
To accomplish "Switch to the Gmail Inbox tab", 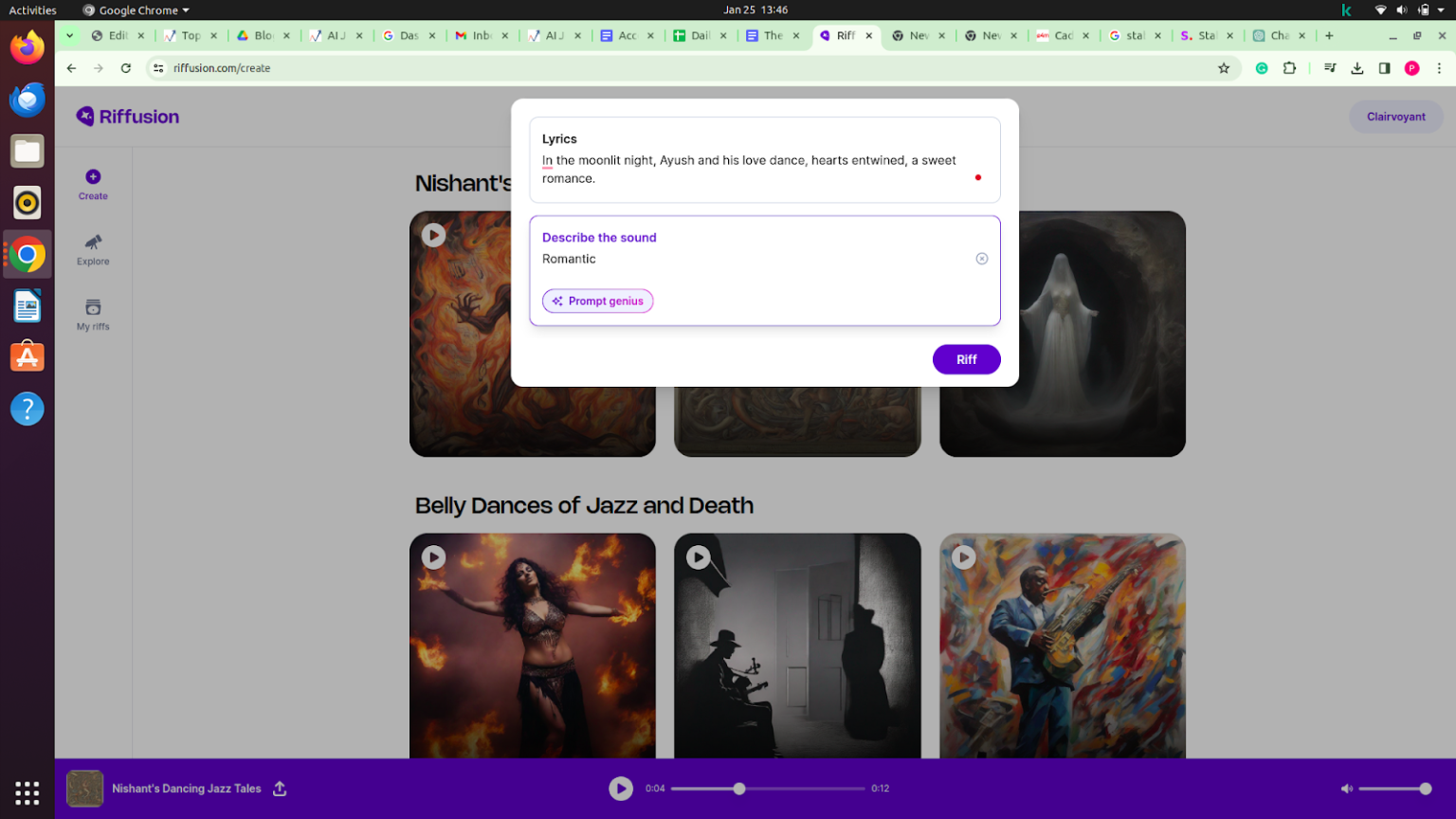I will [477, 34].
